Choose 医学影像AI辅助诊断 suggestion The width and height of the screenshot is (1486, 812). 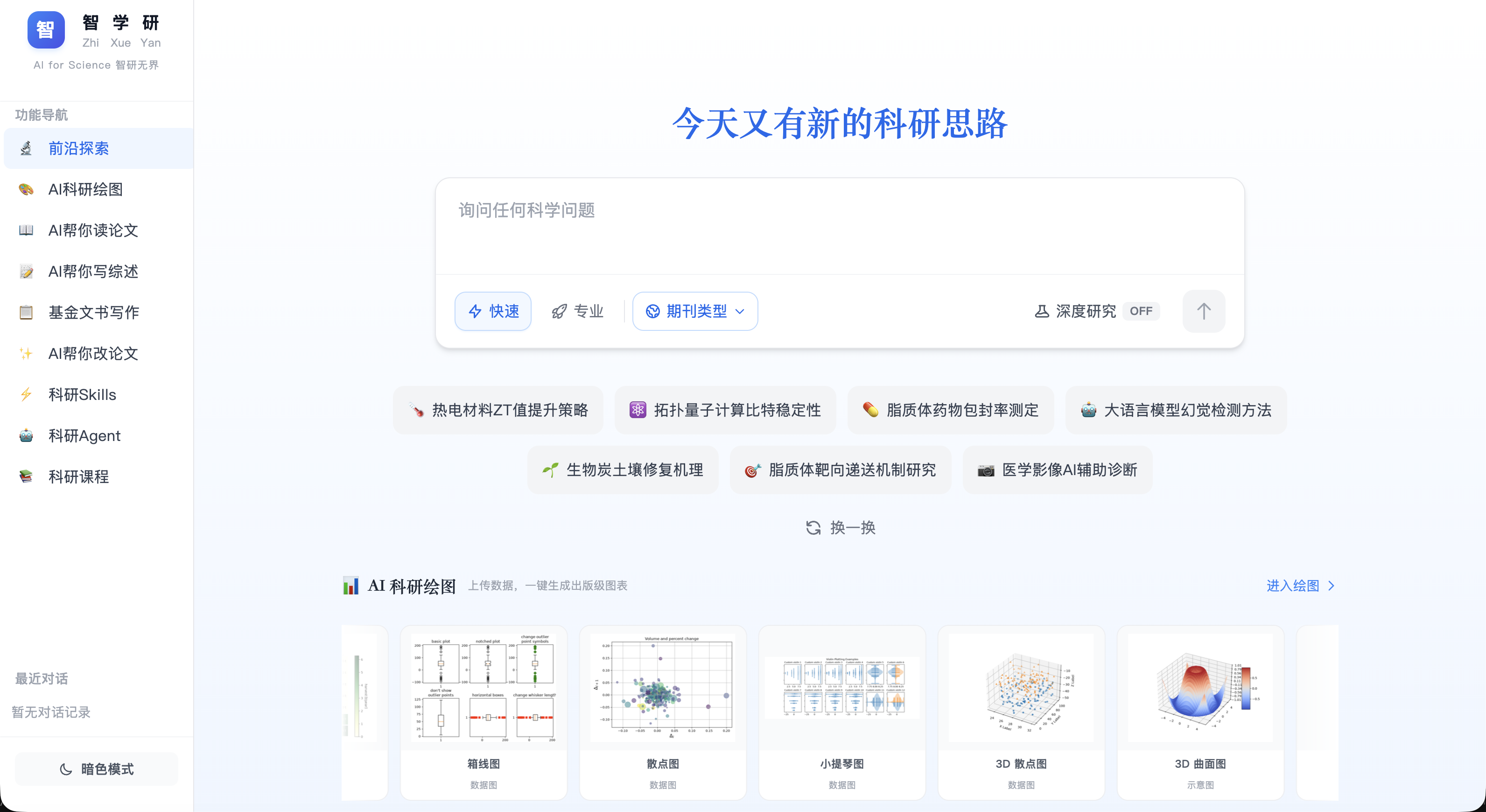point(1058,470)
